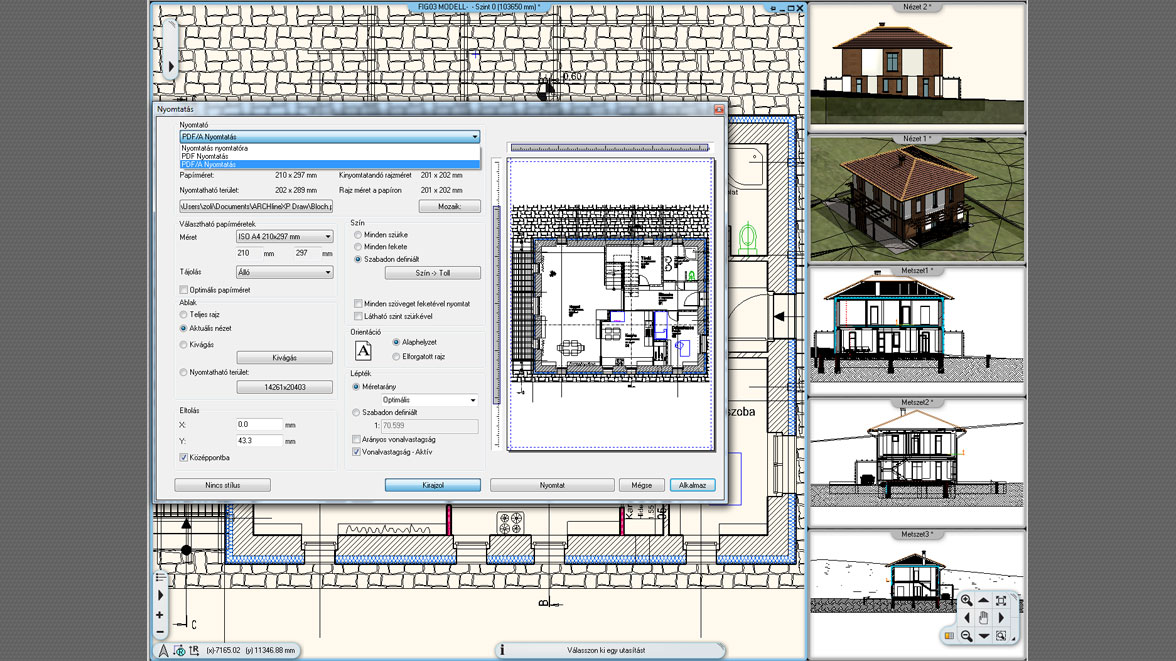Click the X offset input field

click(259, 425)
